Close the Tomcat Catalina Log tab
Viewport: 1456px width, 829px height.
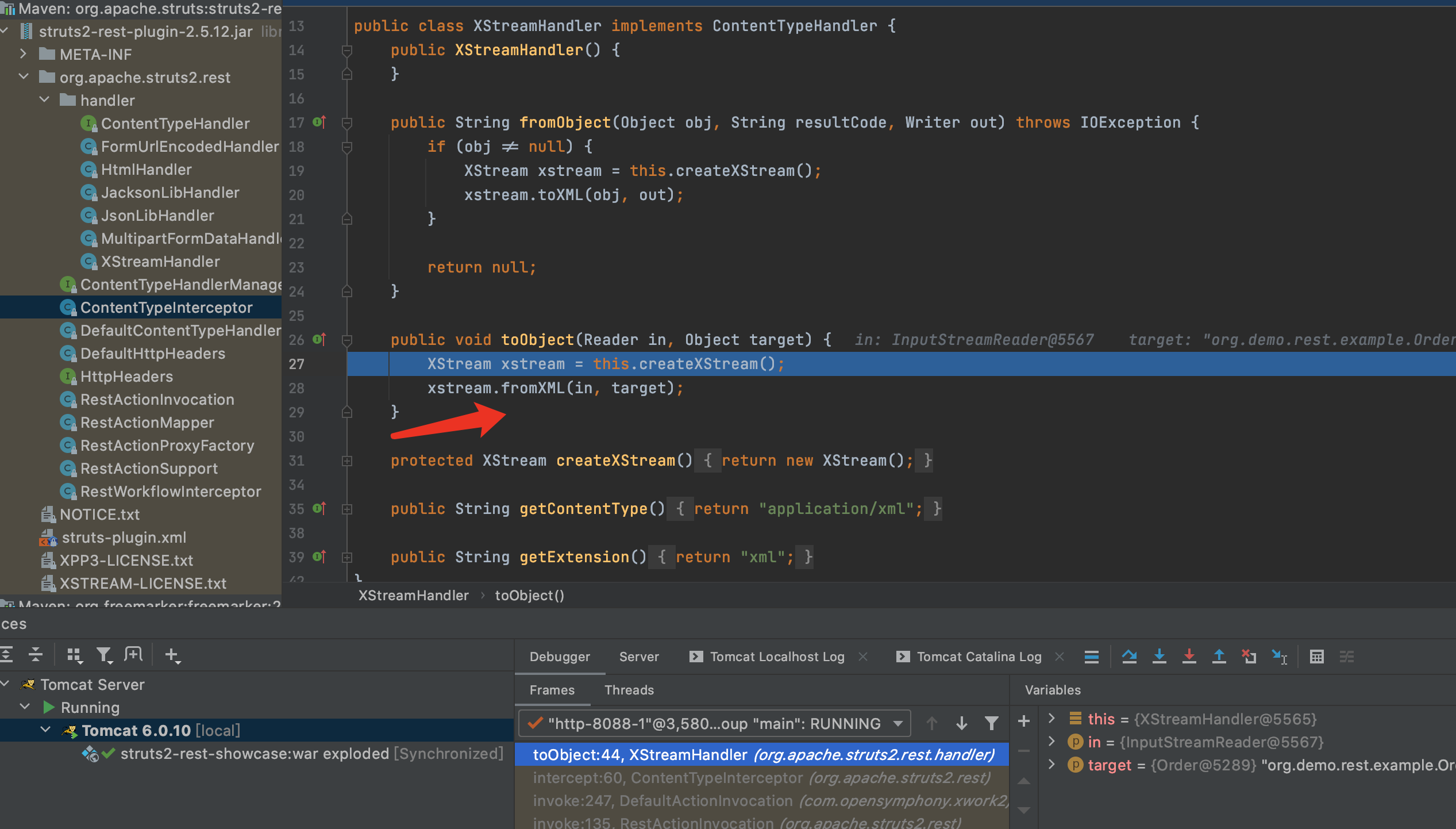pos(1060,657)
